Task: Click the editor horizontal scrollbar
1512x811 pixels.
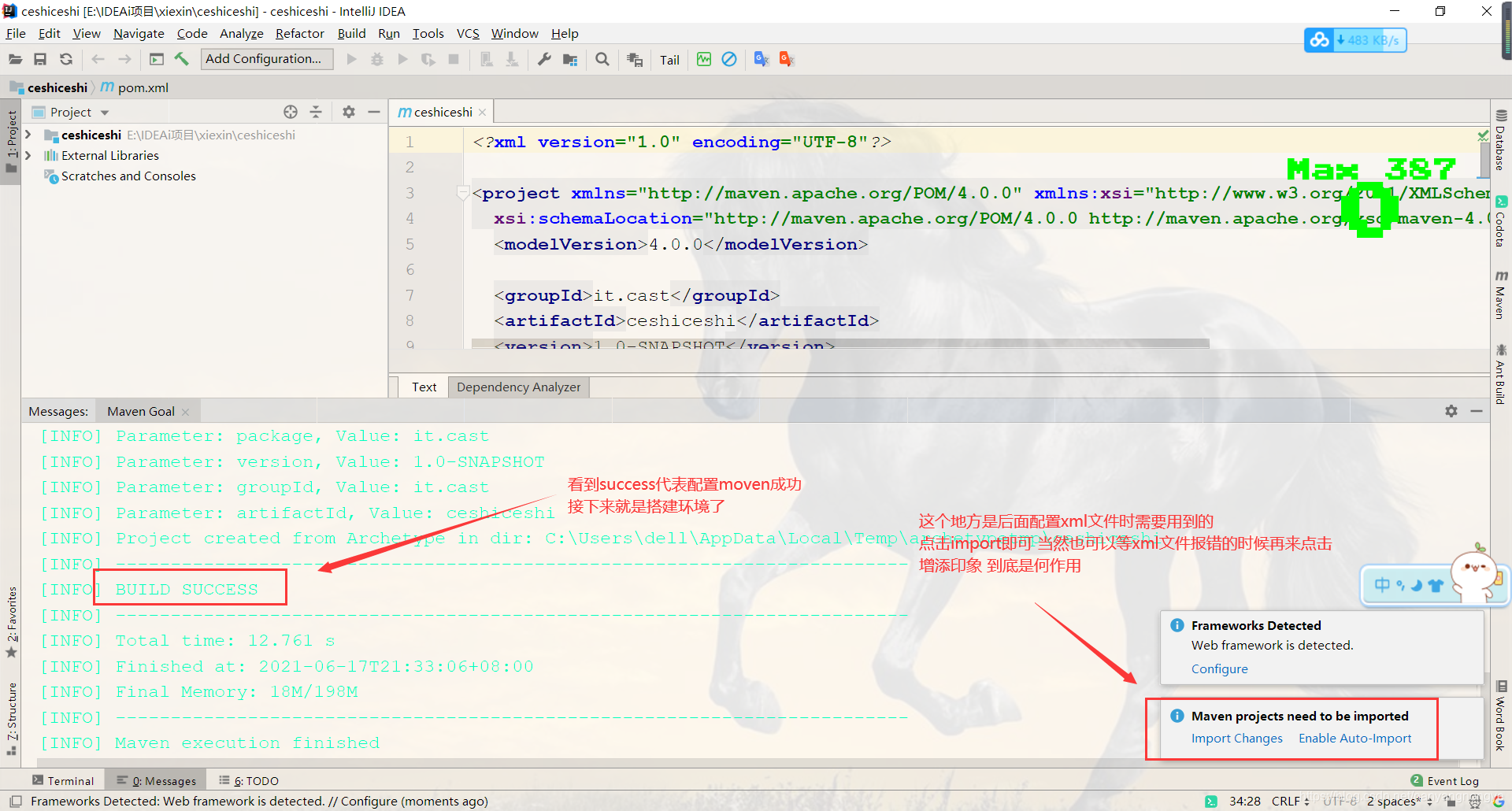Action: (839, 343)
